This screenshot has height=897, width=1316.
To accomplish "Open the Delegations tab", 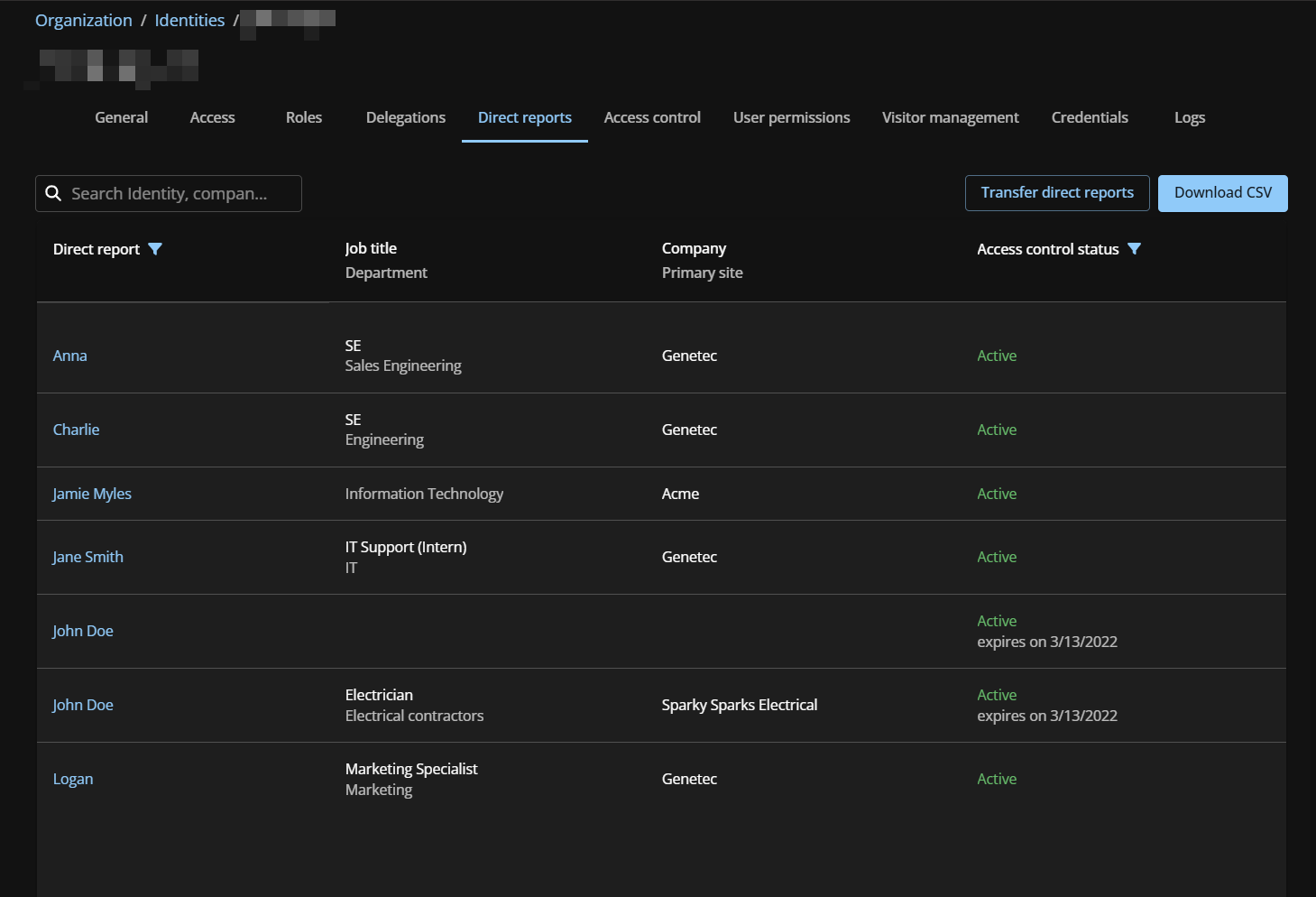I will 405,117.
